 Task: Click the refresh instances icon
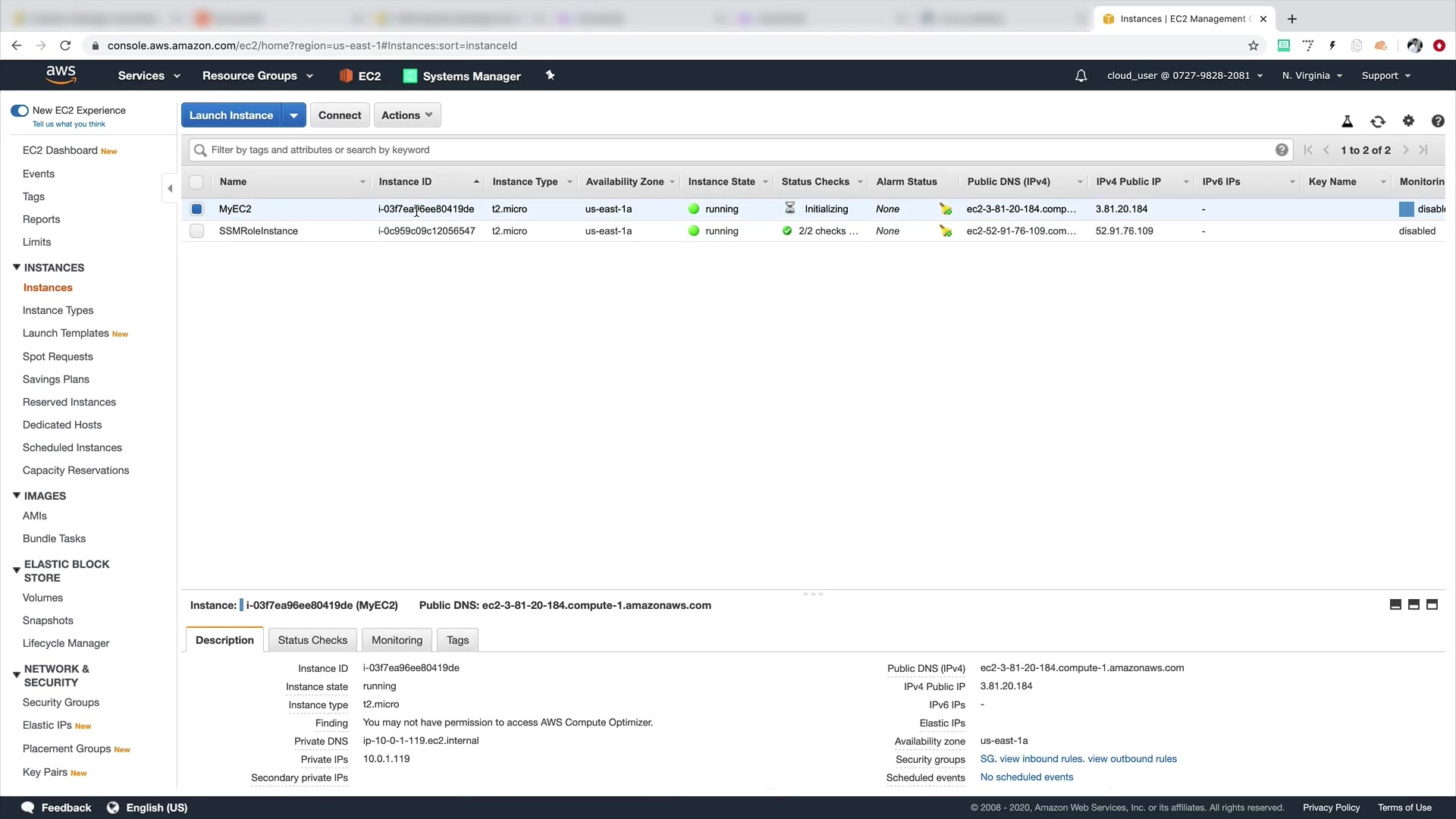(x=1377, y=121)
